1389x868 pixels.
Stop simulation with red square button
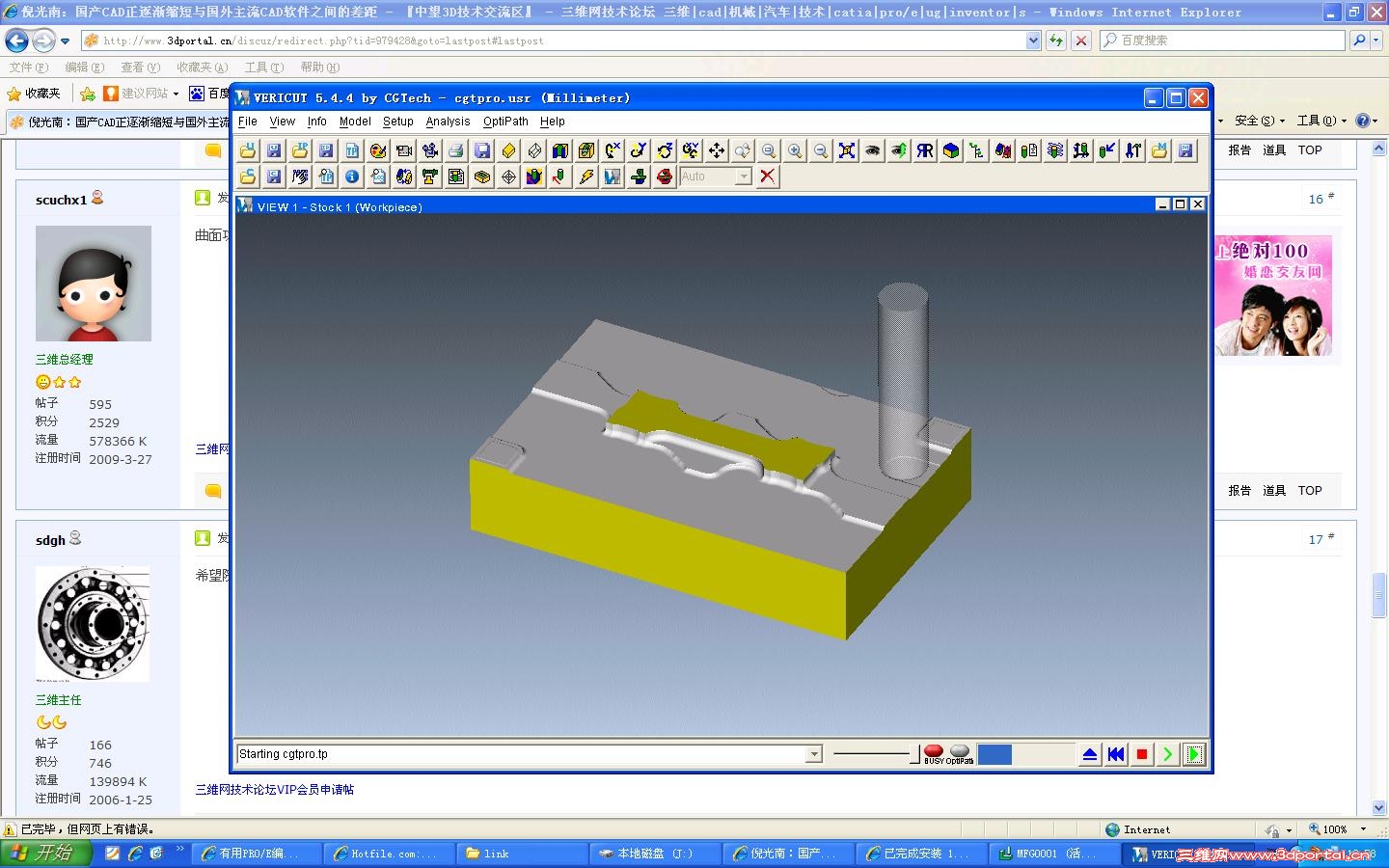1142,754
